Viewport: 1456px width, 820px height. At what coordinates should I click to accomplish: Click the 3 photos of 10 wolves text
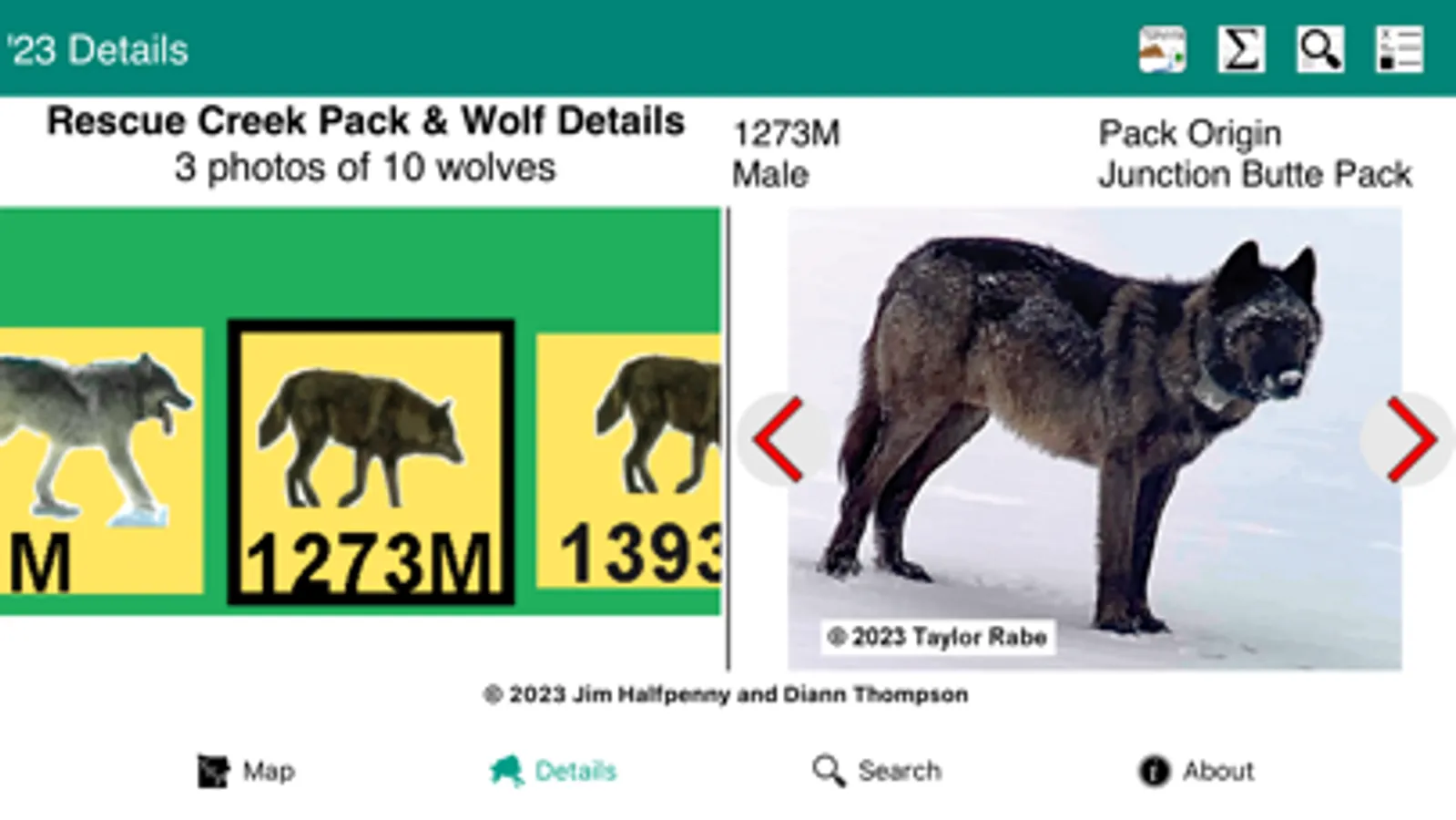tap(365, 168)
